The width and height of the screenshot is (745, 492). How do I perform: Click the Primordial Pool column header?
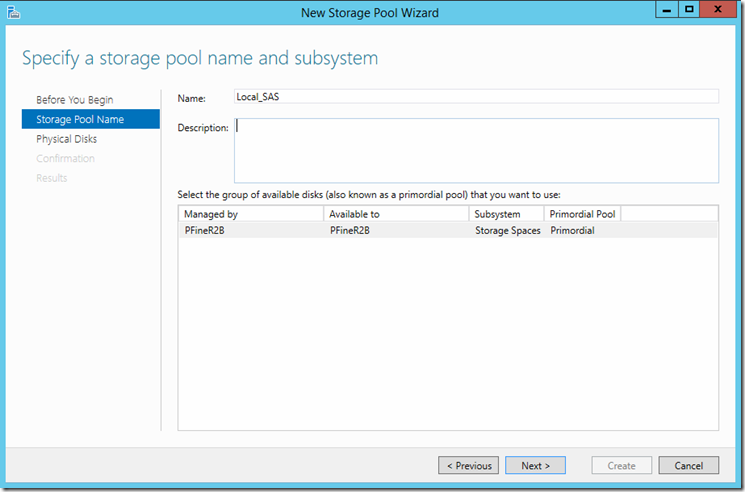pyautogui.click(x=583, y=214)
